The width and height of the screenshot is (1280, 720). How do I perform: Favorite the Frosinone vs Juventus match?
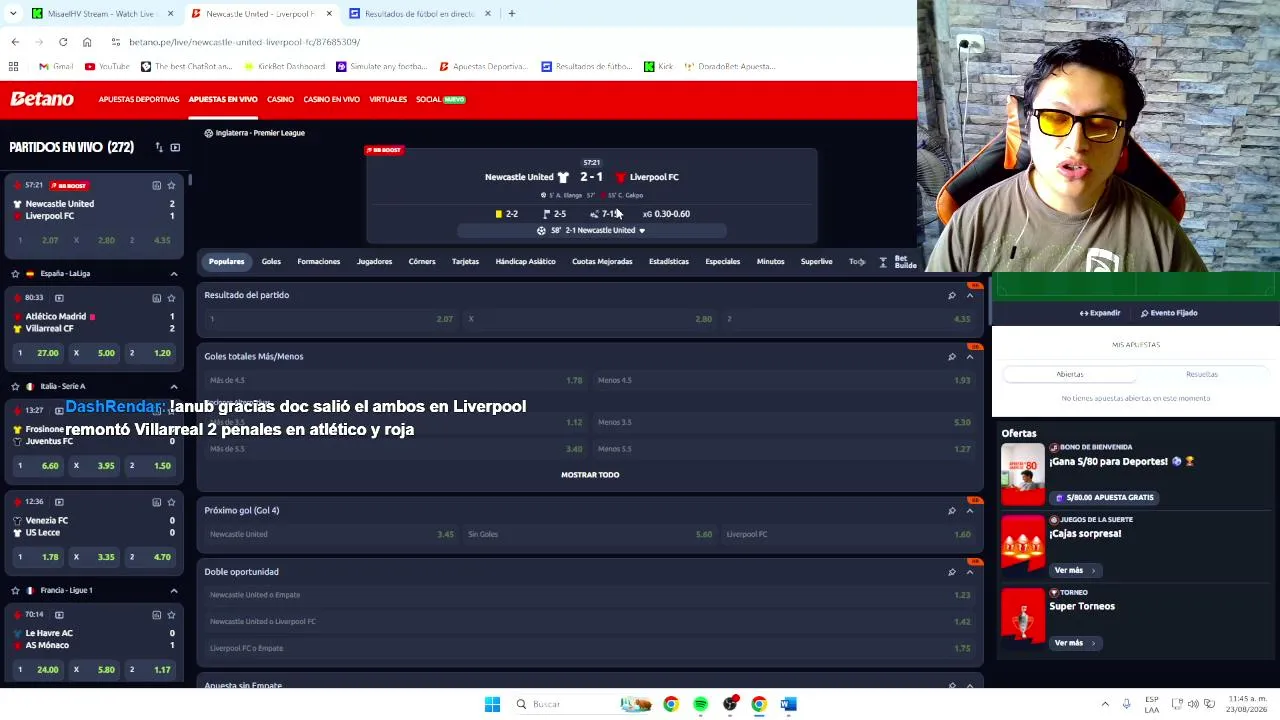(171, 410)
